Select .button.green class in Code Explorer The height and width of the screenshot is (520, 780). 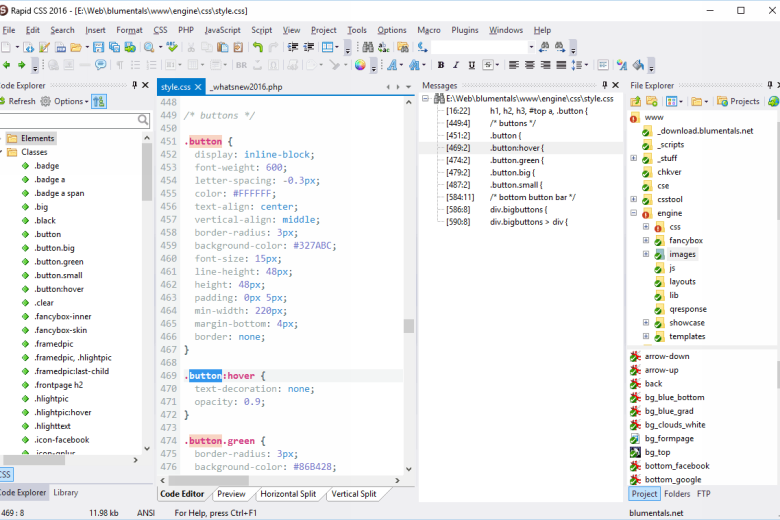[x=59, y=262]
